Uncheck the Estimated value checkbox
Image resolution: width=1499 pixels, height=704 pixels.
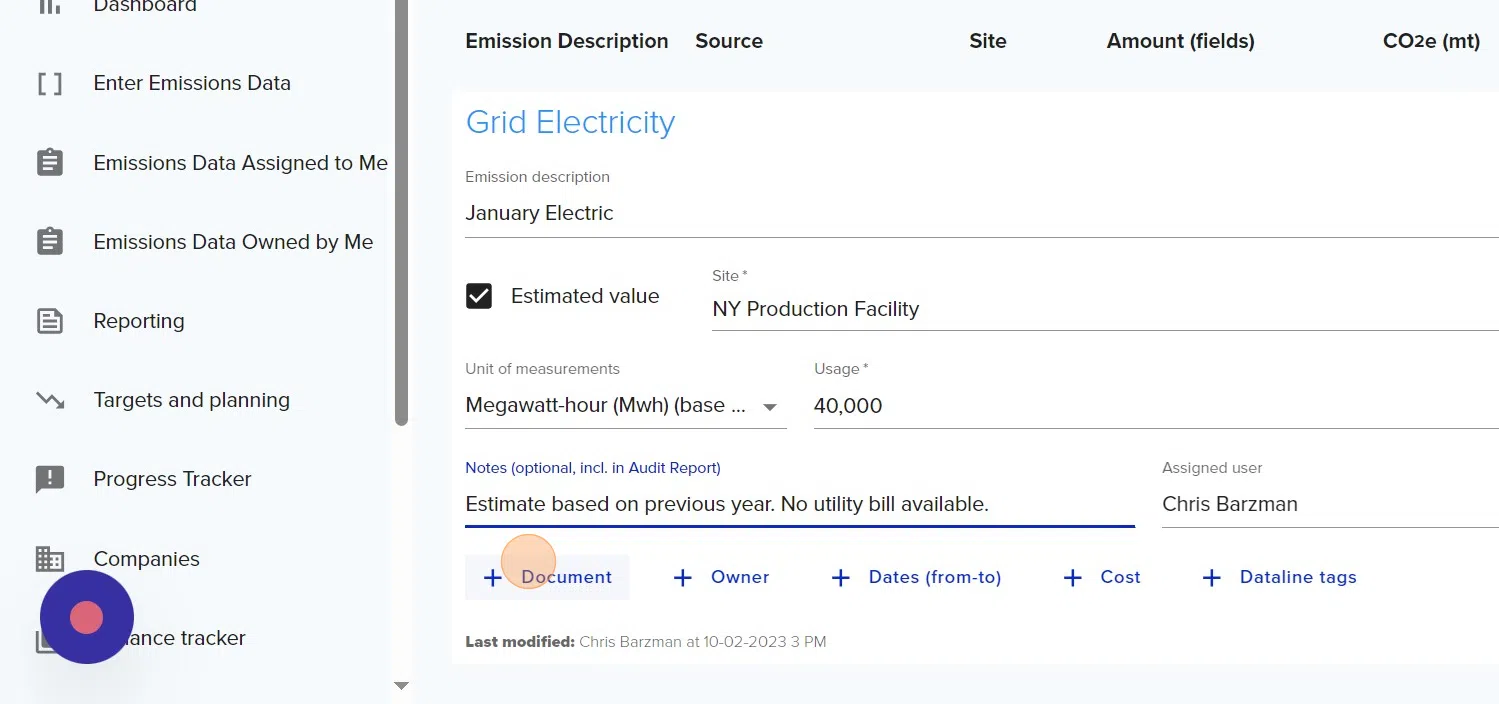point(479,296)
